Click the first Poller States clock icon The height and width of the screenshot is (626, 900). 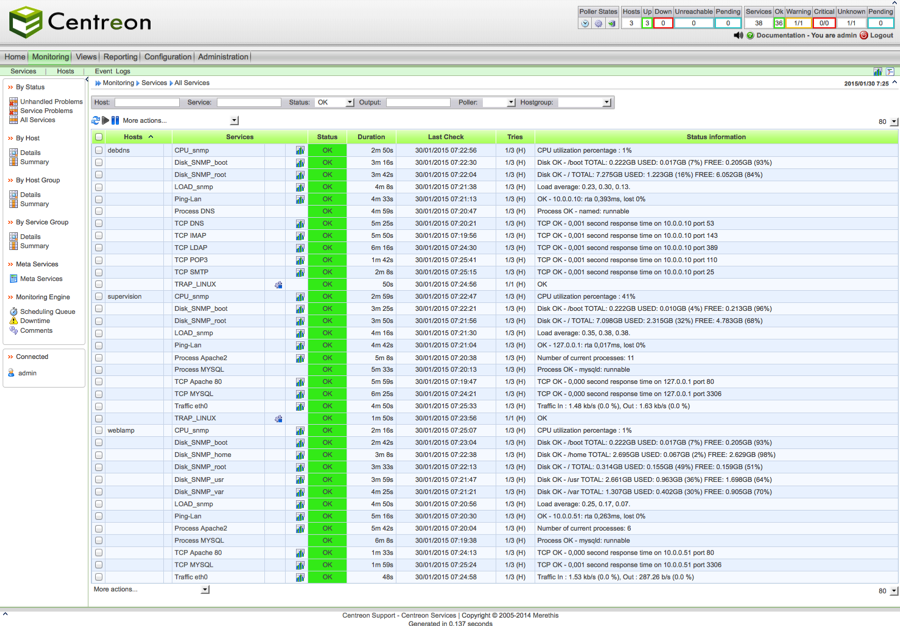tap(585, 23)
